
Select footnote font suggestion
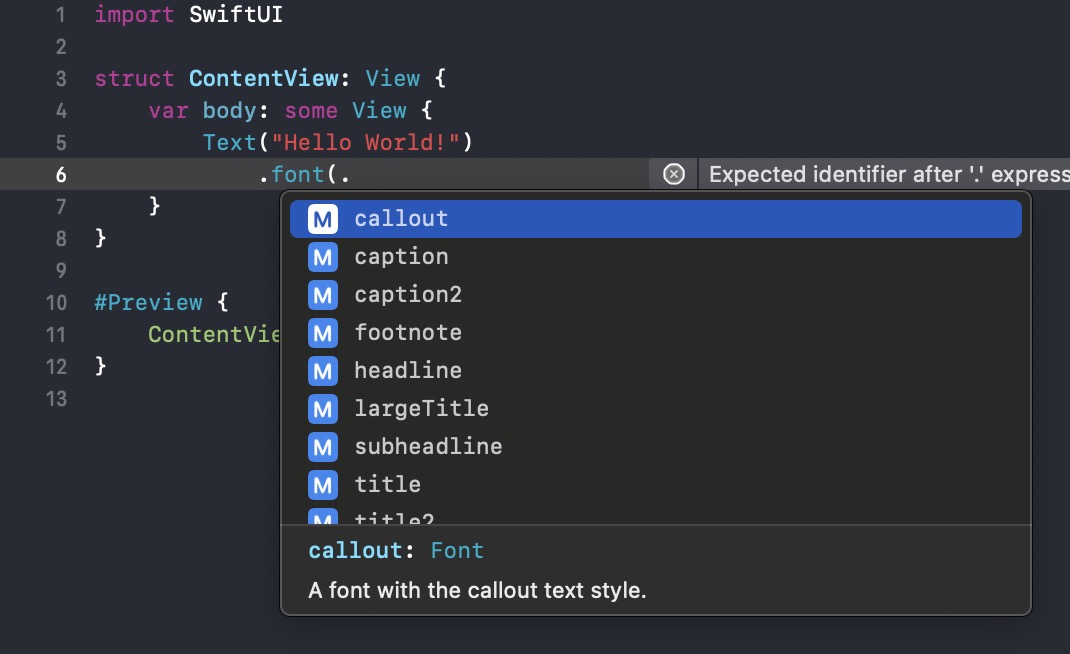pos(656,333)
